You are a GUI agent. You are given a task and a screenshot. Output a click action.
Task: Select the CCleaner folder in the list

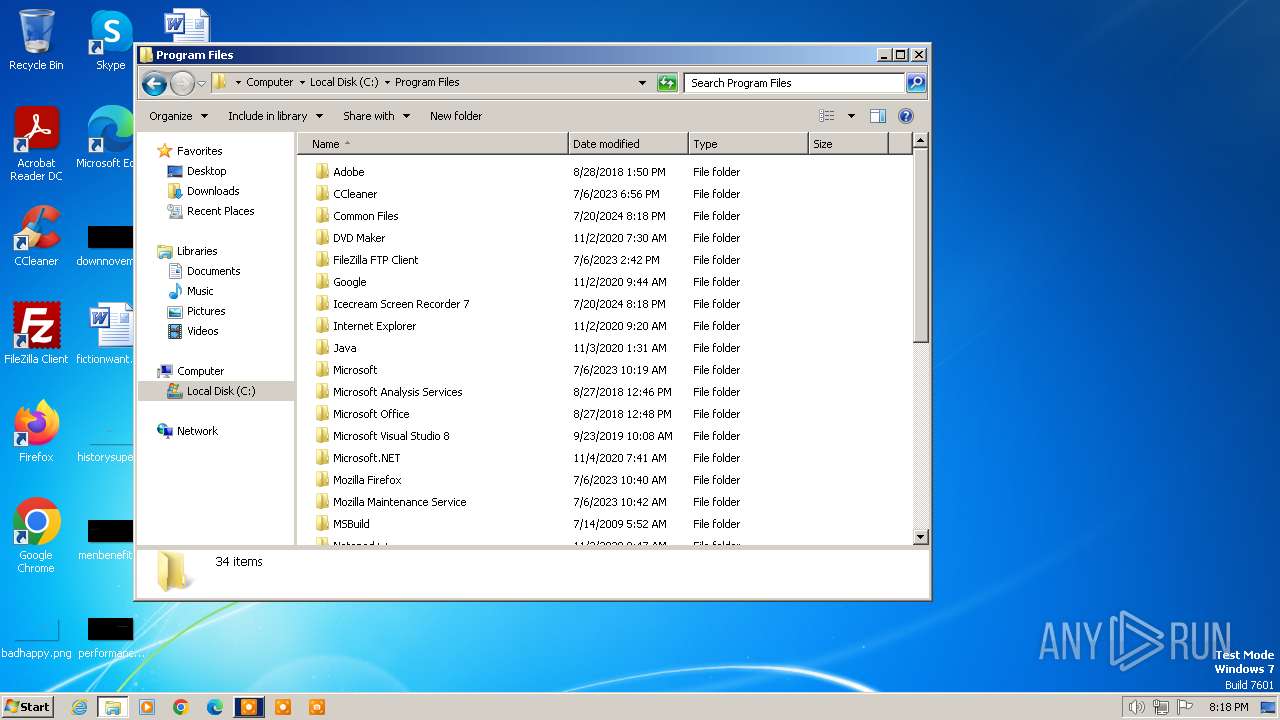(x=355, y=194)
